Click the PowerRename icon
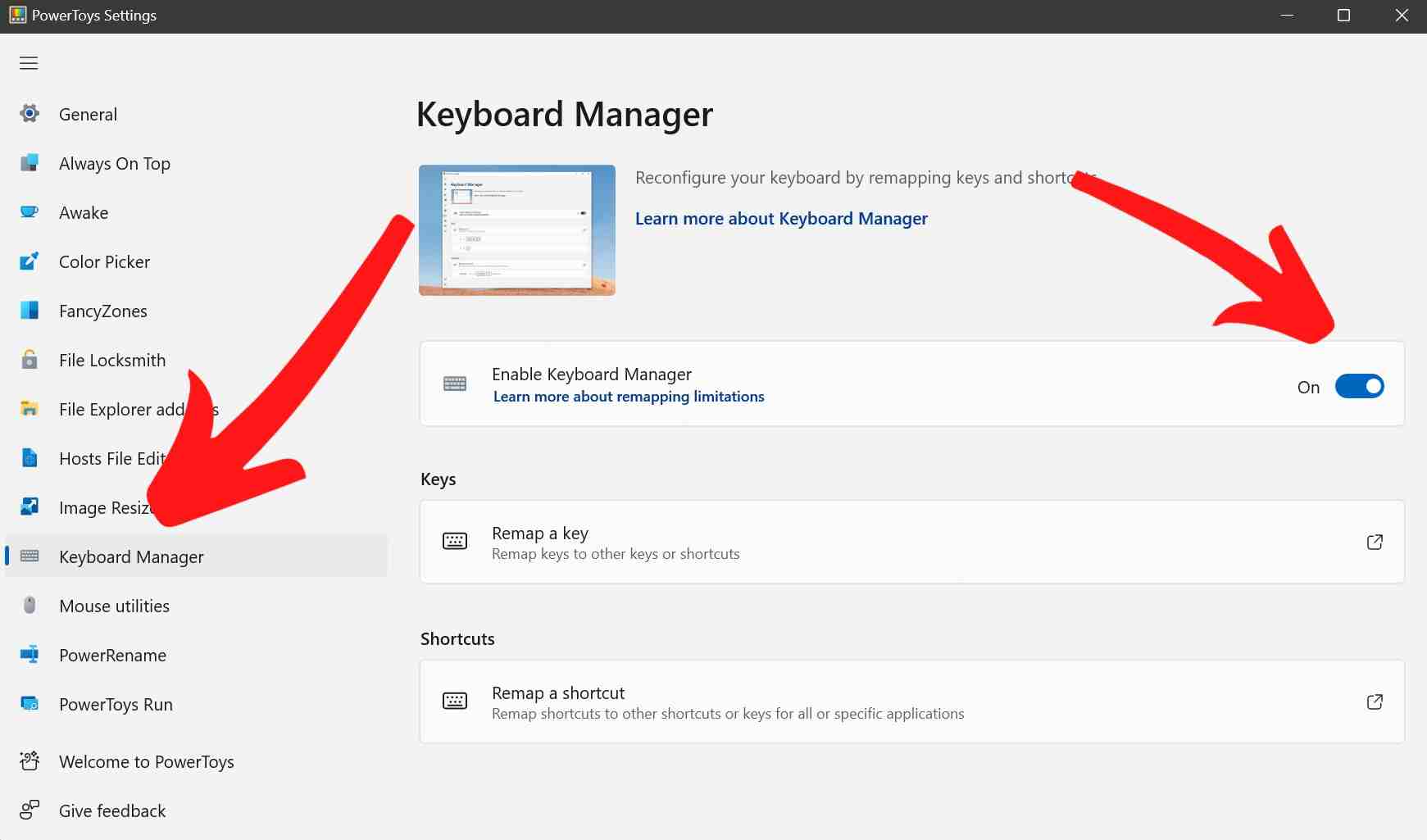Screen dimensions: 1427x840 (x=30, y=655)
